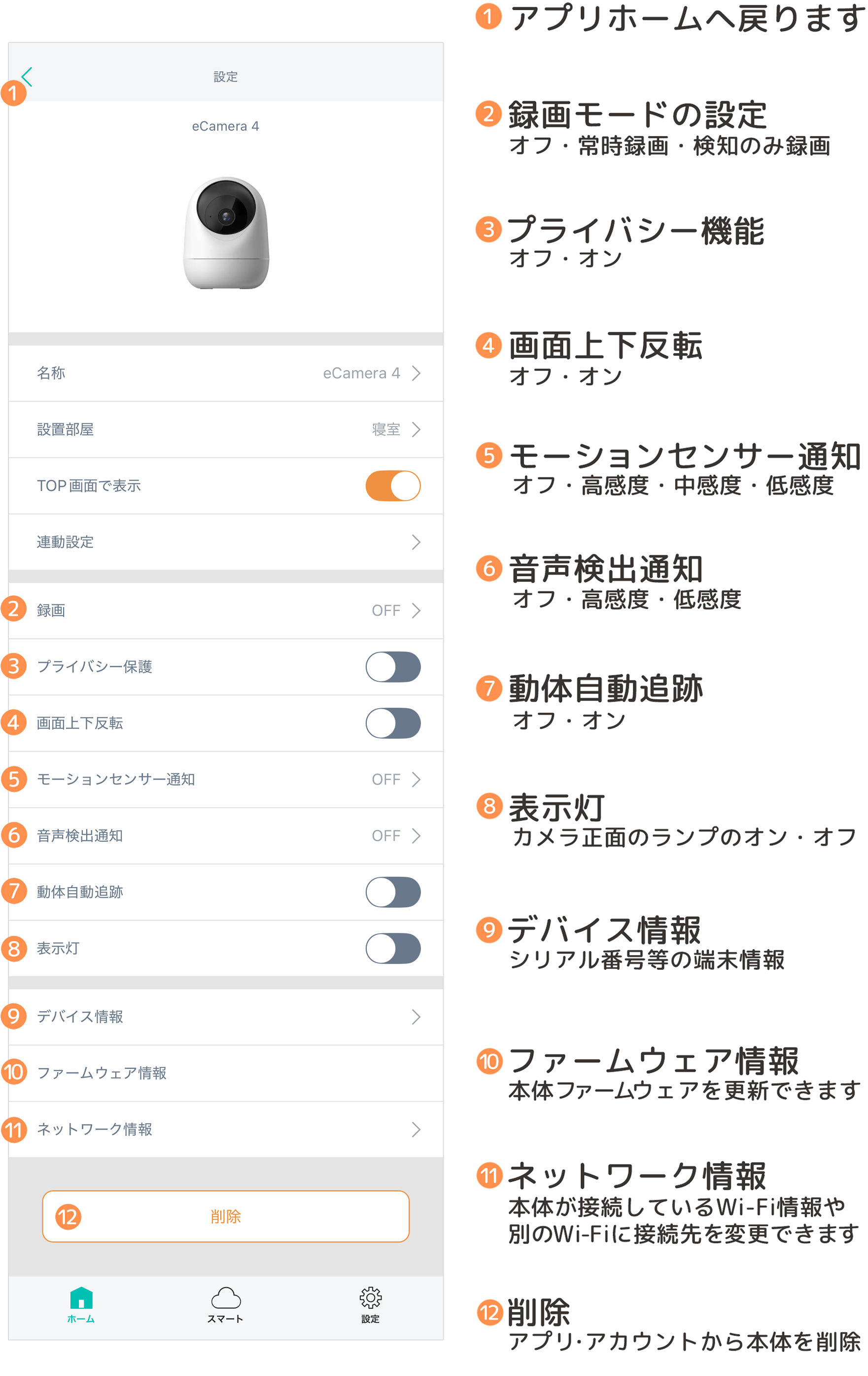Screen dimensions: 868x1376
Task: Open the スマート cloud icon tab
Action: coord(226,1305)
